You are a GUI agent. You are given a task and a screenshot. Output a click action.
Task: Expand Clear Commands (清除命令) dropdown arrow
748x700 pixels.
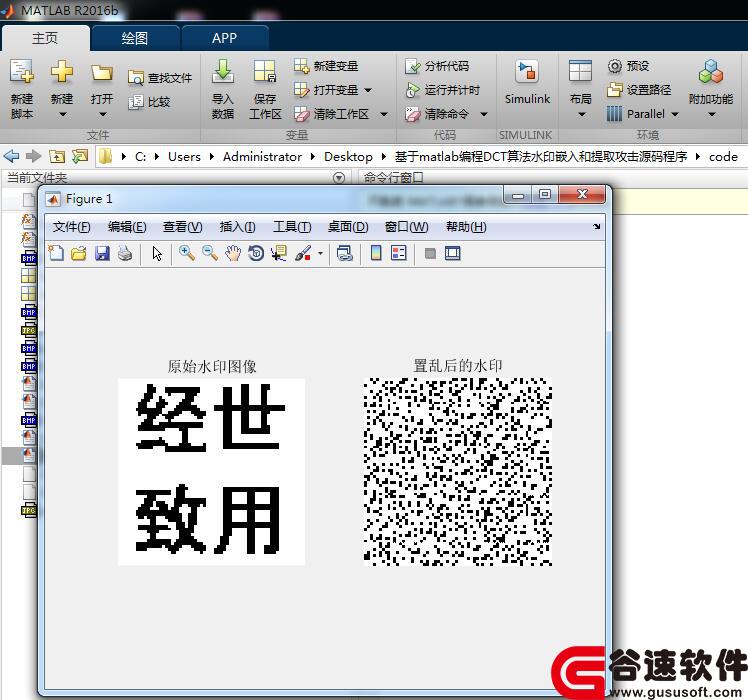coord(484,114)
